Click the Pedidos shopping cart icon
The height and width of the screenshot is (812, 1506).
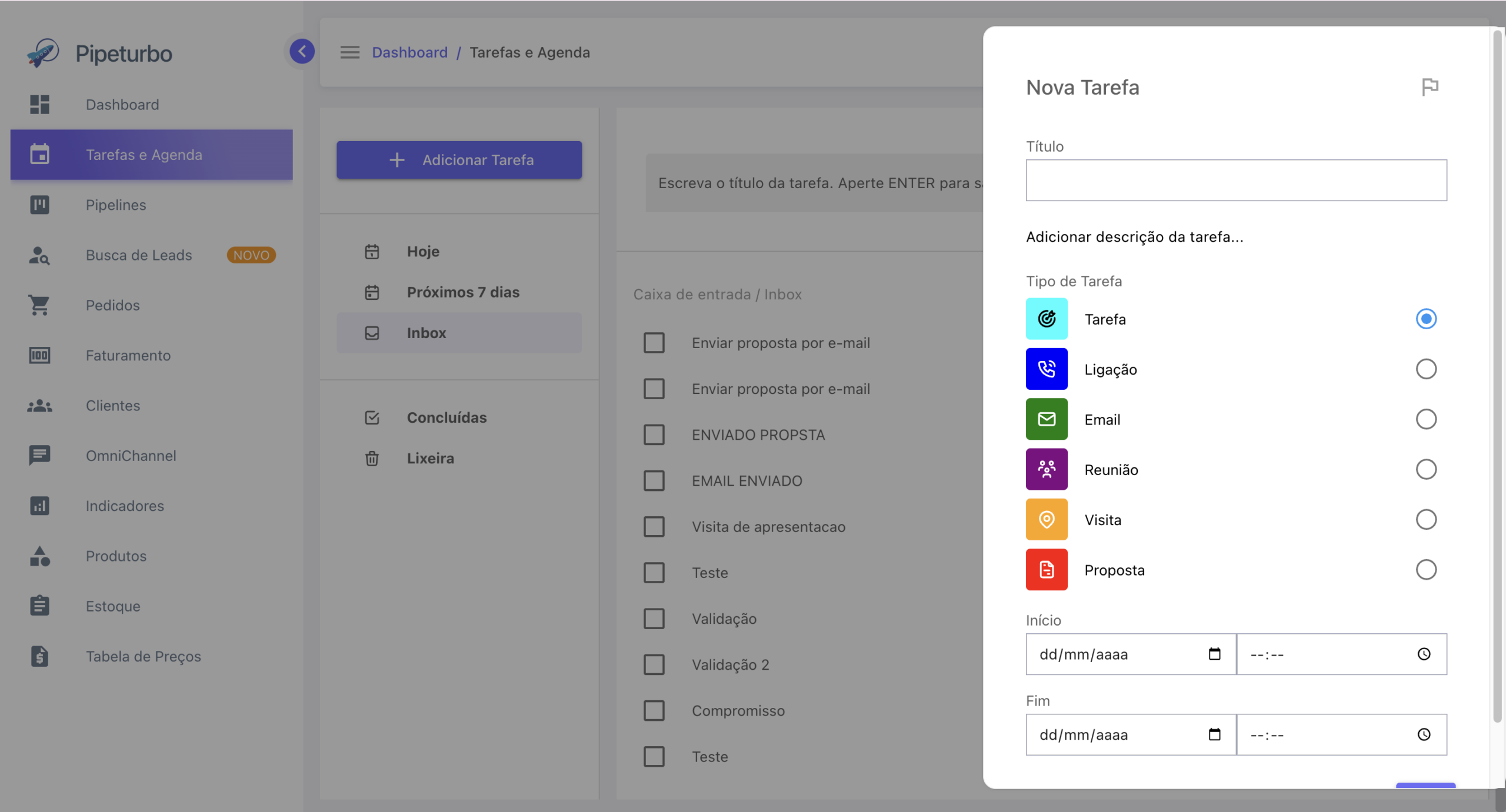pyautogui.click(x=39, y=305)
